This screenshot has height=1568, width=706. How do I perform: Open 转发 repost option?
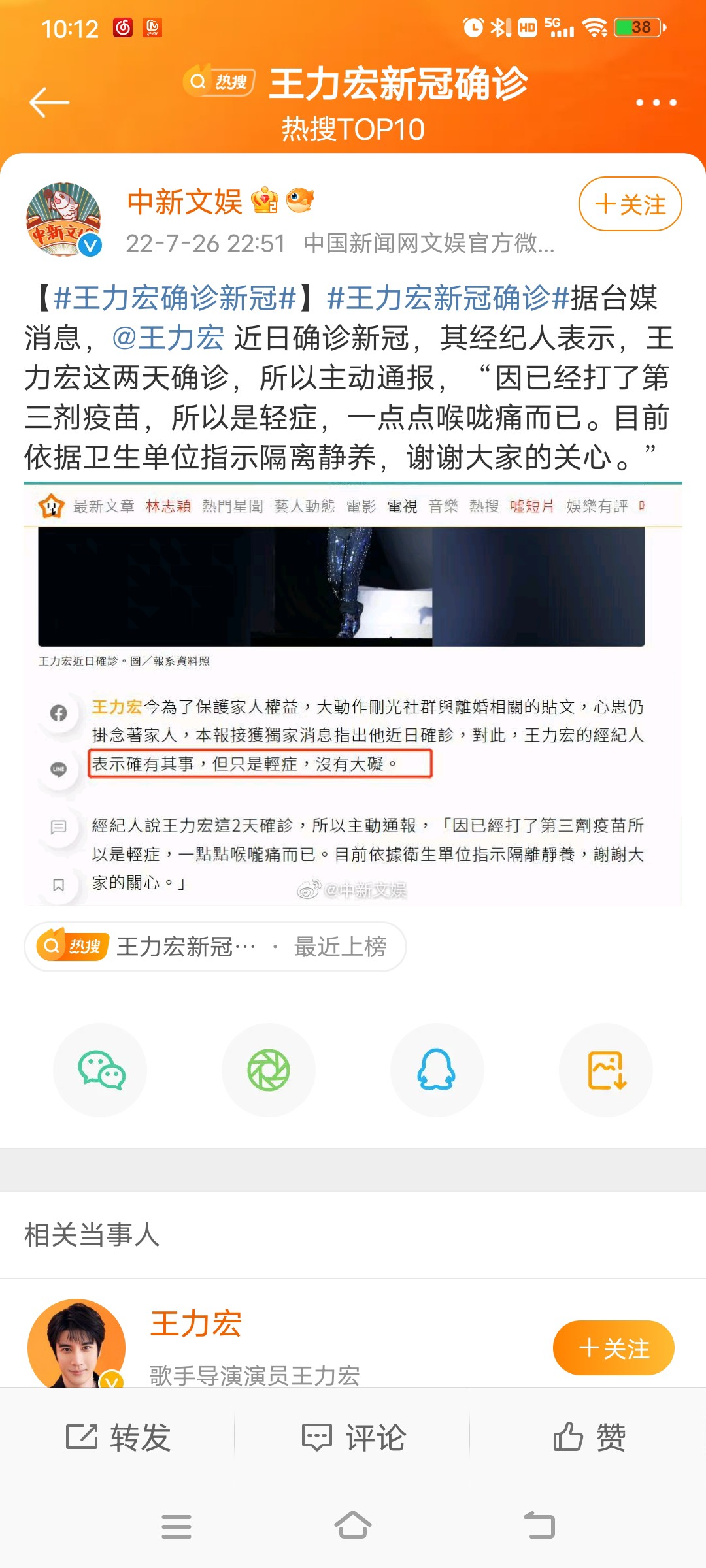tap(118, 1437)
